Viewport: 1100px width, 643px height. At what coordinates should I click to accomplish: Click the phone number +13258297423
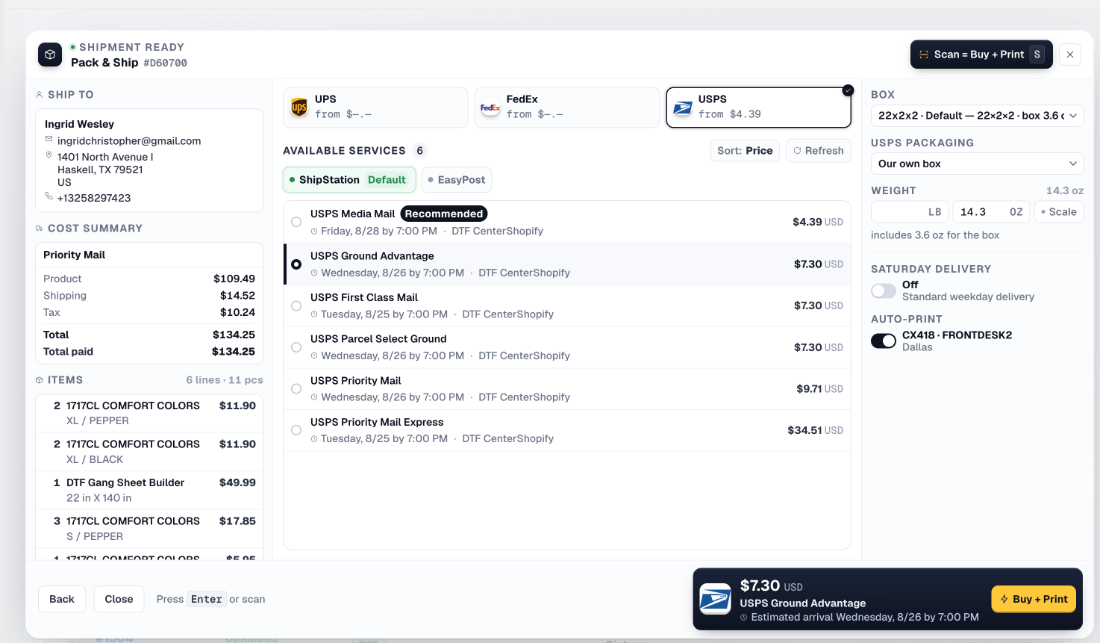pos(94,198)
